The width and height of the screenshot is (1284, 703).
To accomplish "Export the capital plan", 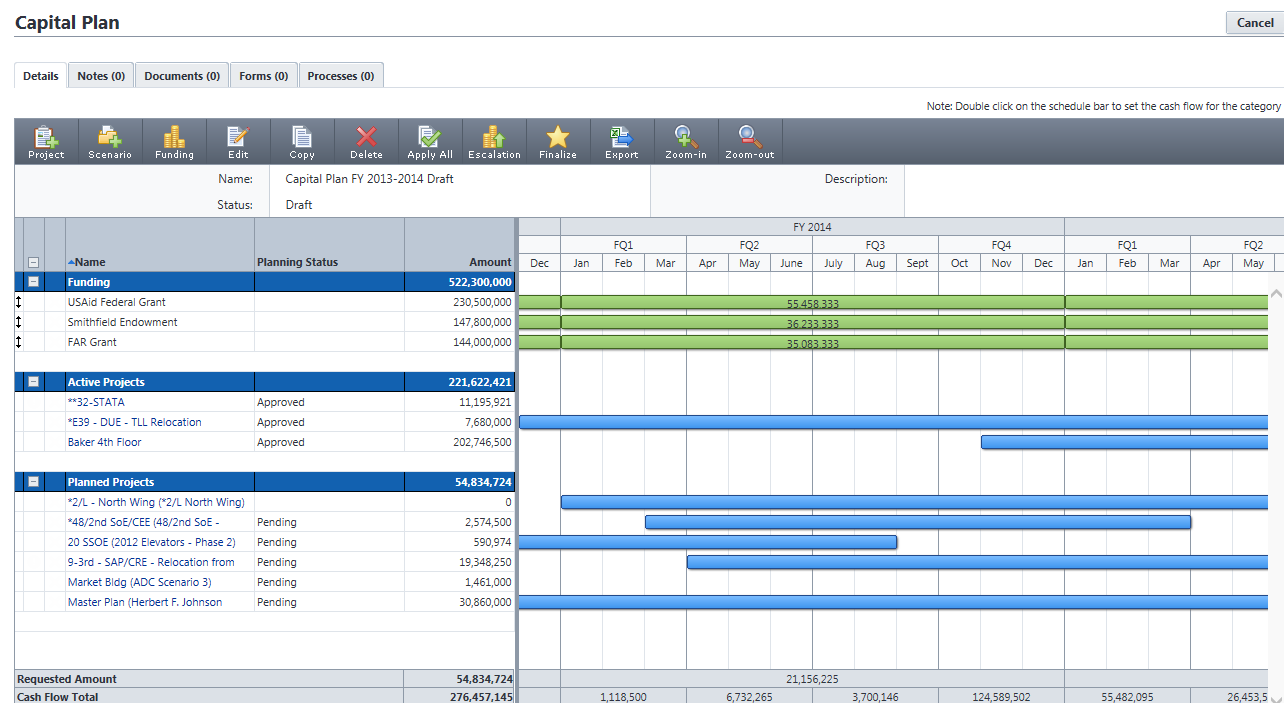I will (622, 142).
